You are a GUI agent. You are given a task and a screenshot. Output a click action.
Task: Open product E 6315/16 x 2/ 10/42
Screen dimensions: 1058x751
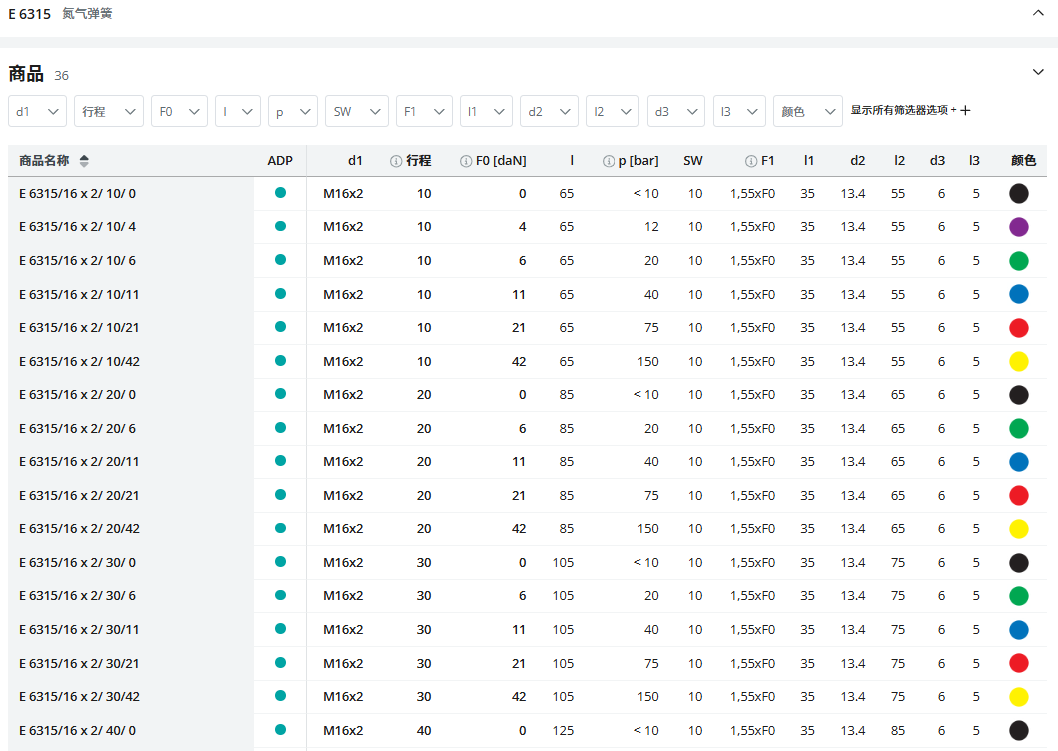(x=79, y=362)
